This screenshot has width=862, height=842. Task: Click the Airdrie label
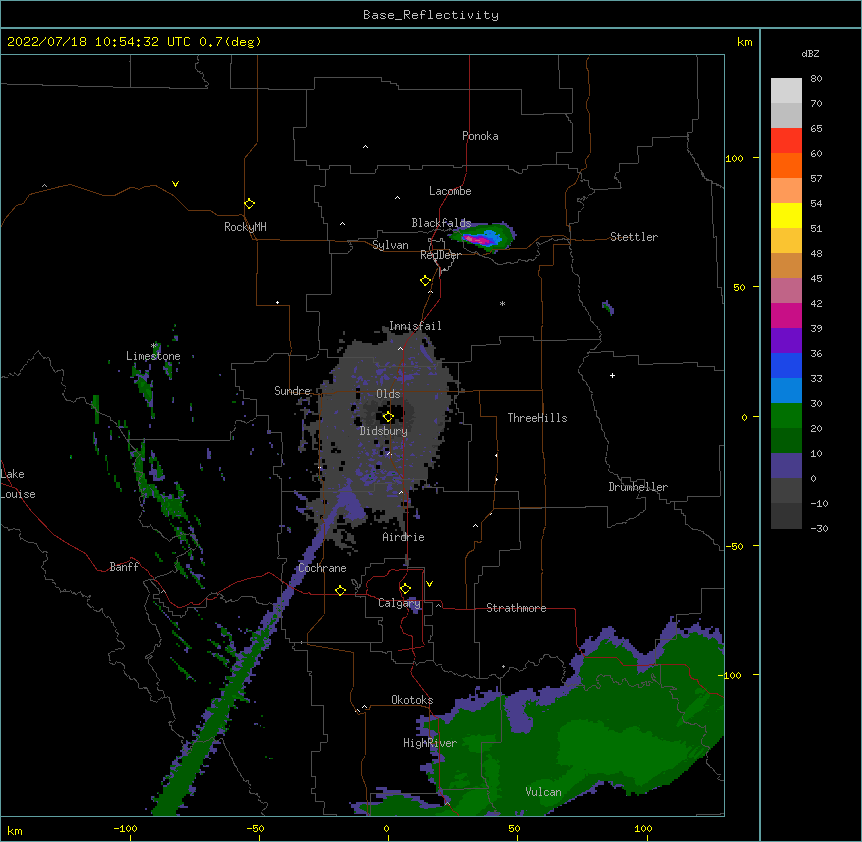click(x=404, y=537)
